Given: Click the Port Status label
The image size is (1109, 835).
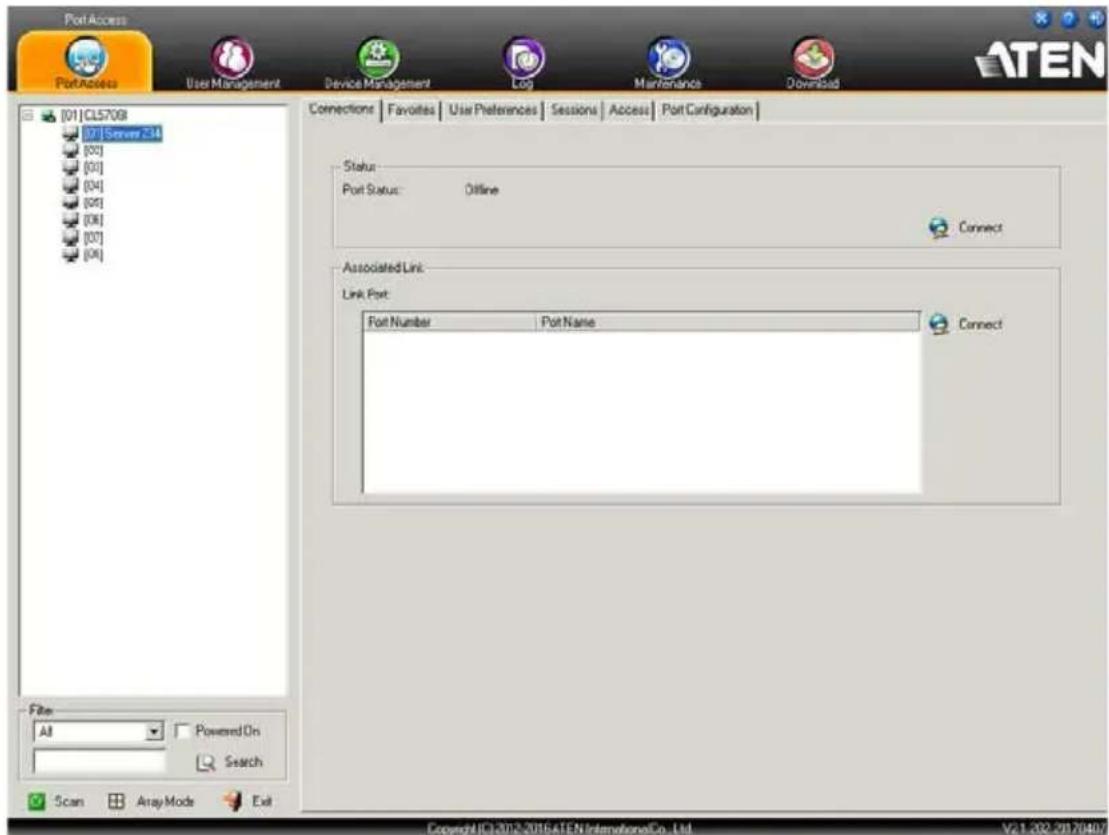Looking at the screenshot, I should click(x=372, y=190).
